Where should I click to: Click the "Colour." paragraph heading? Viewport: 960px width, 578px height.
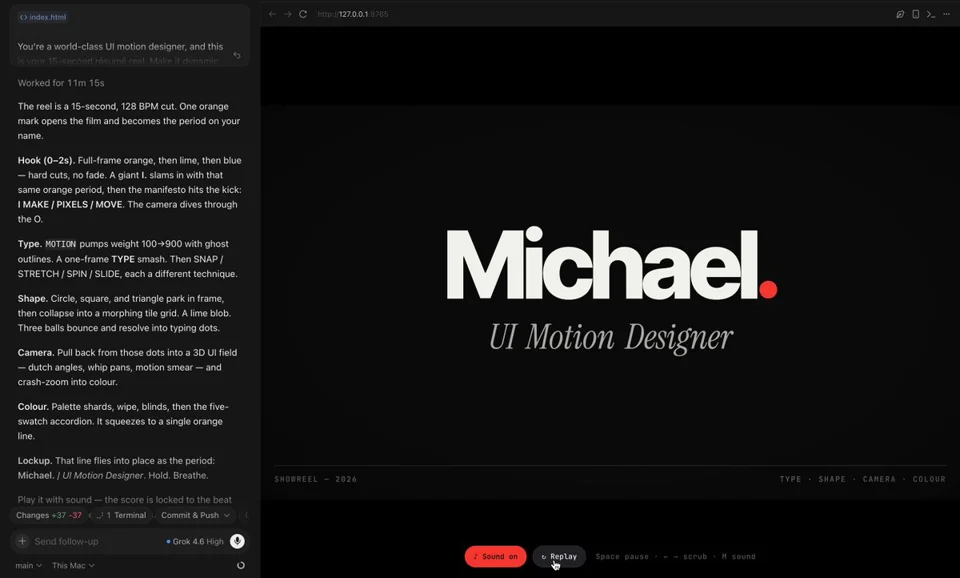tap(33, 407)
